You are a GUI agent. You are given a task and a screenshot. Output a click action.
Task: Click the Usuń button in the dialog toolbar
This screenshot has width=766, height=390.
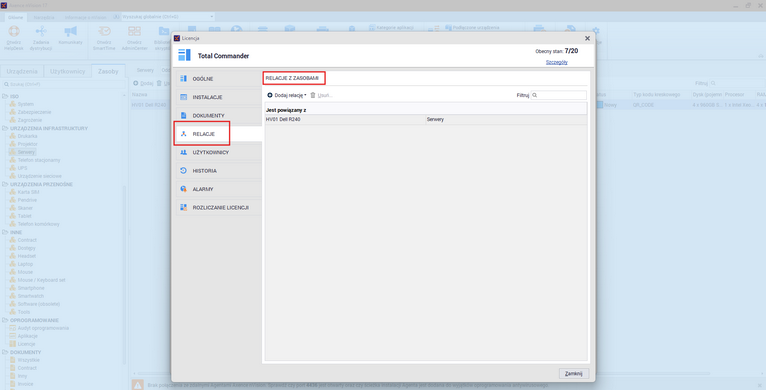pyautogui.click(x=321, y=95)
